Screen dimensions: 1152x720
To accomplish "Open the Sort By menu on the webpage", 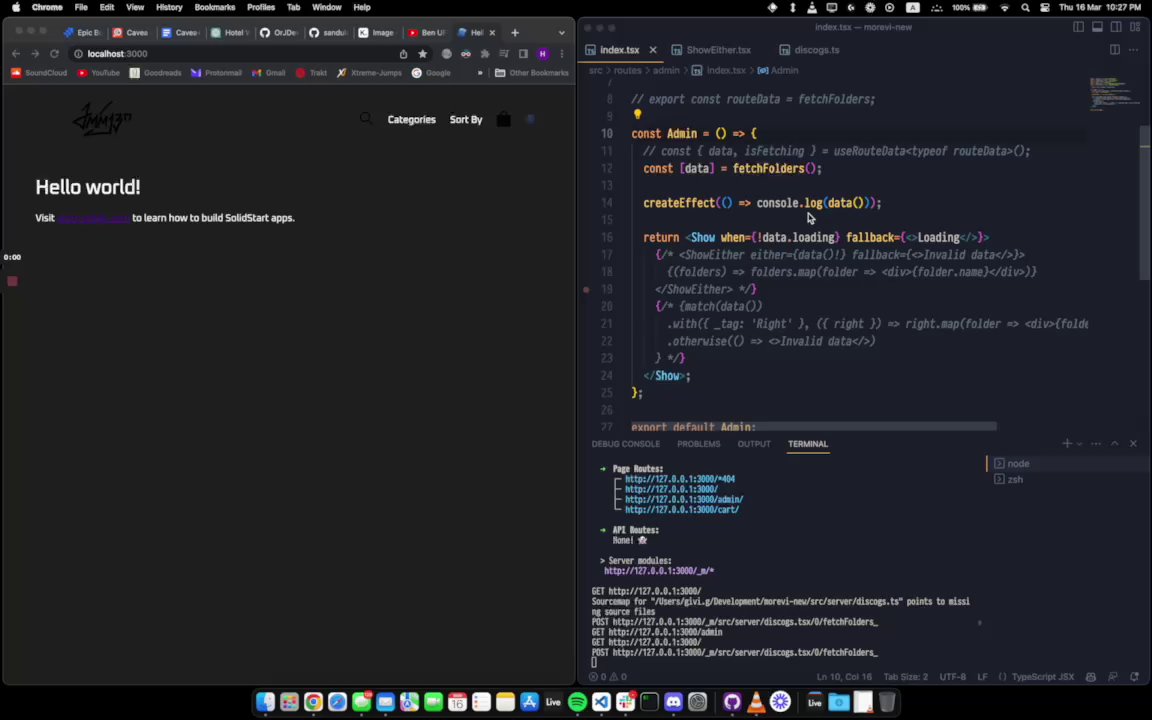I will [x=466, y=119].
